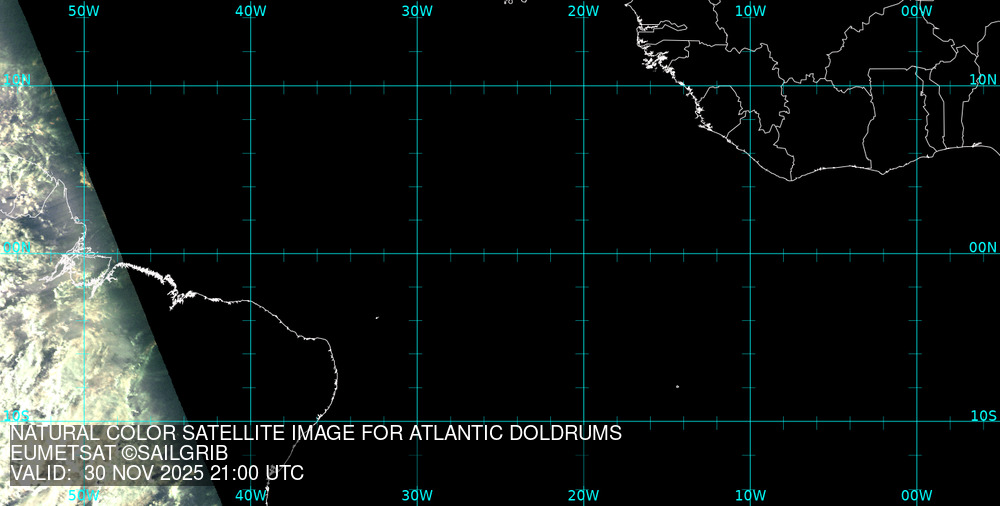Click the 00N latitude label on left edge
This screenshot has width=1000, height=506.
17,247
